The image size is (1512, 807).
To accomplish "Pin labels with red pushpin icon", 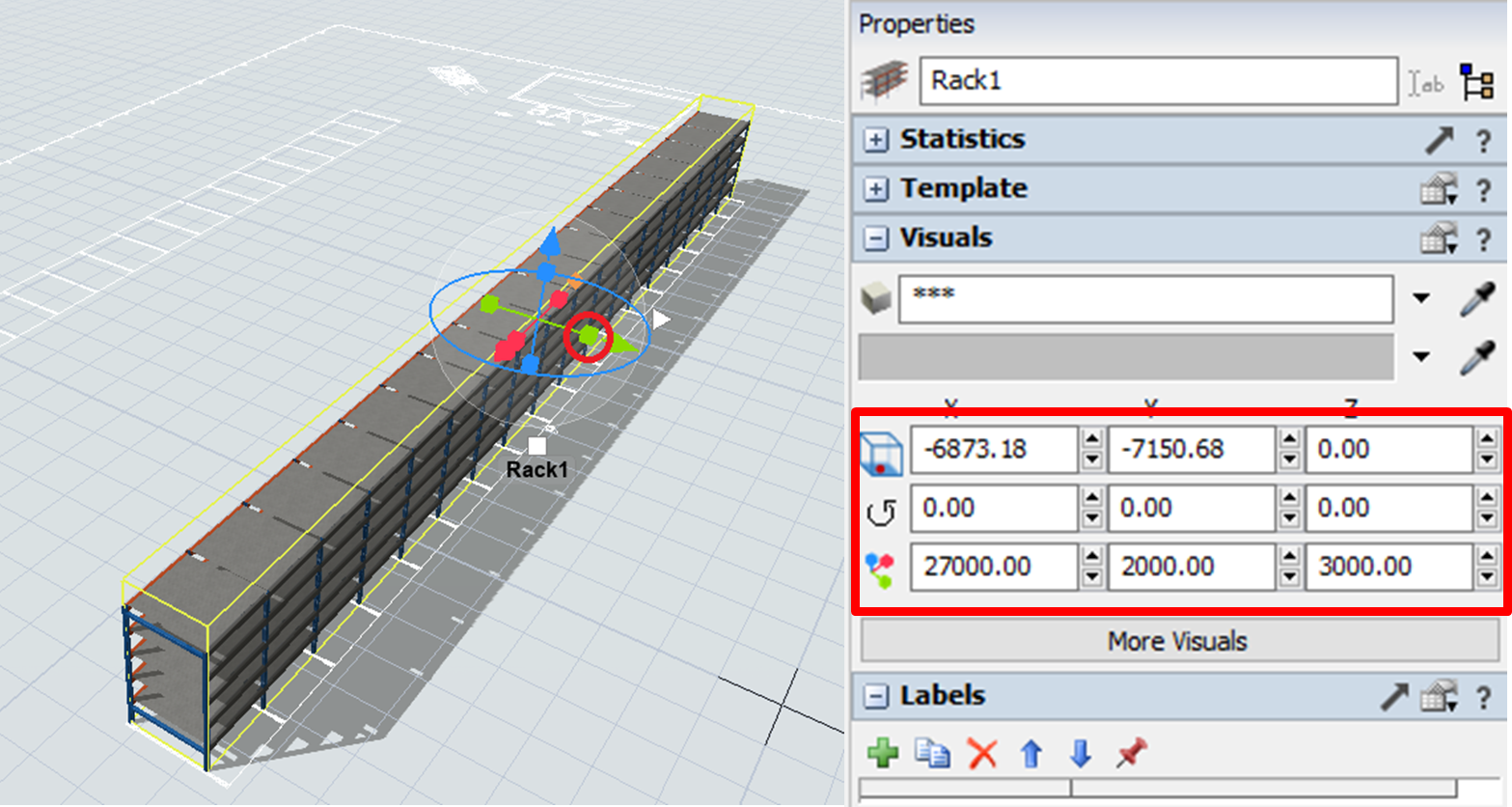I will 1131,753.
